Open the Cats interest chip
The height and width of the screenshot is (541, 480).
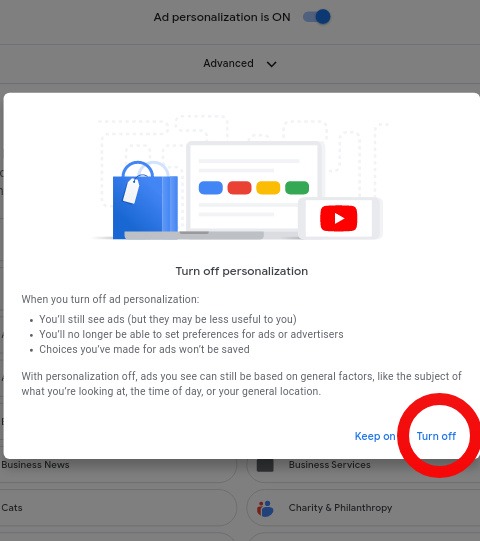tap(118, 508)
